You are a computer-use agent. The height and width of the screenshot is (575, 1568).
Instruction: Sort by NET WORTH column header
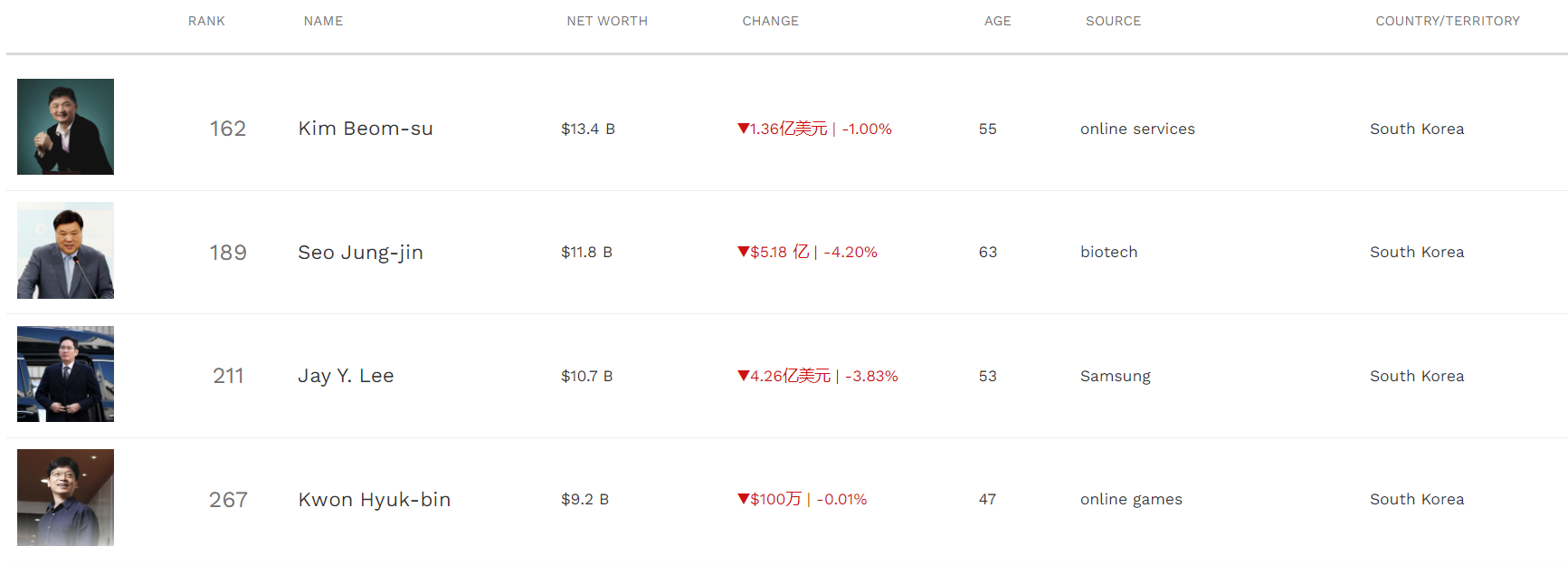coord(607,21)
